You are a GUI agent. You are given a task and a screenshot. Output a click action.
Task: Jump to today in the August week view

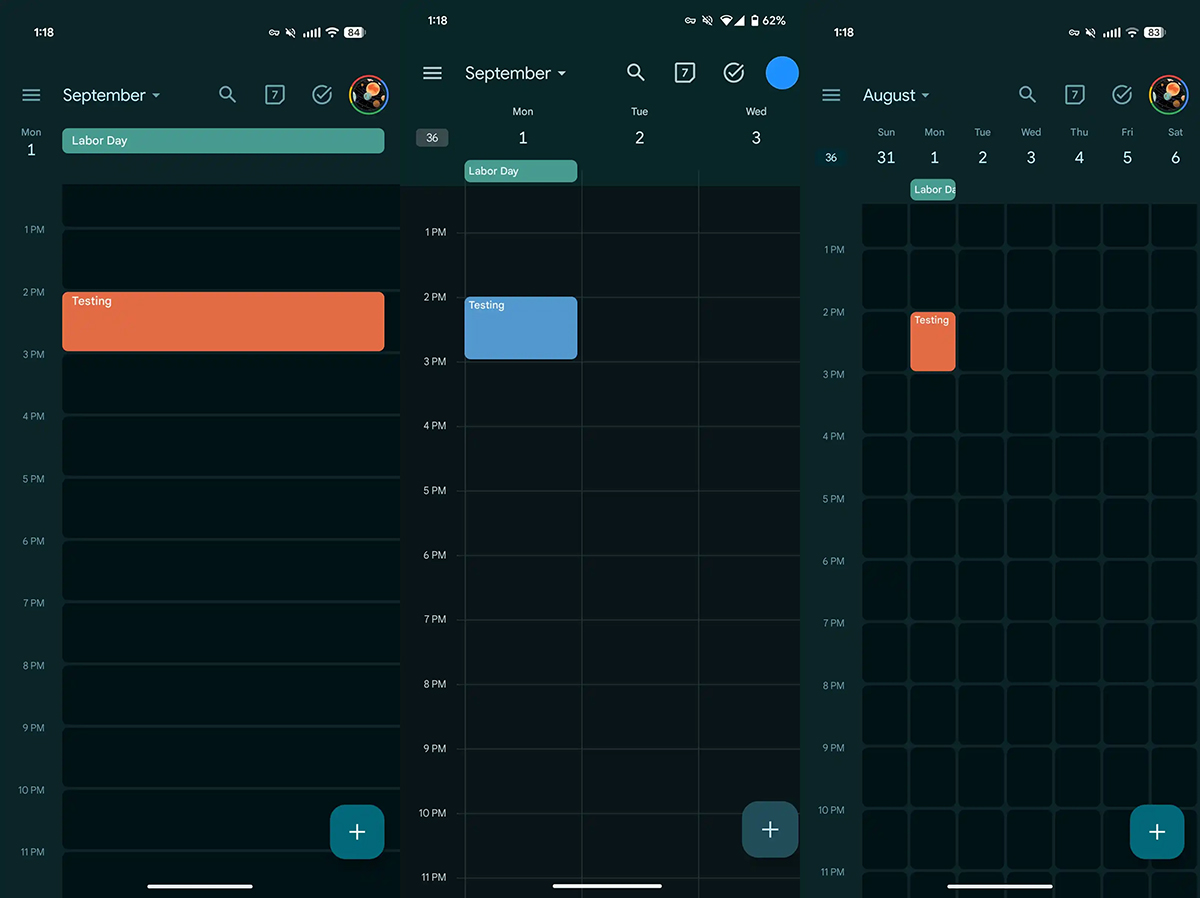tap(1074, 95)
